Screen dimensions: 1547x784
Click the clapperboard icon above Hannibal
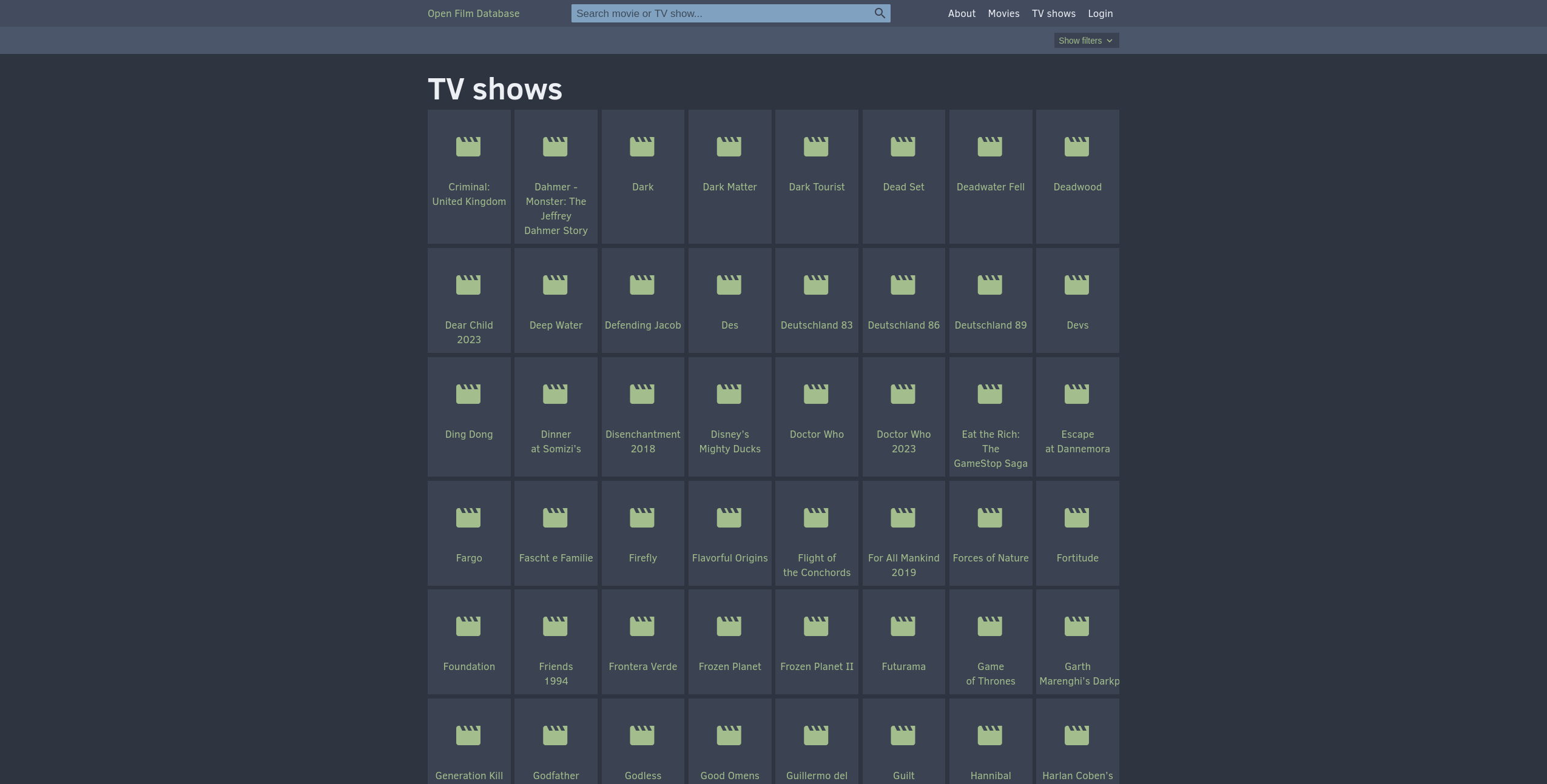point(990,735)
